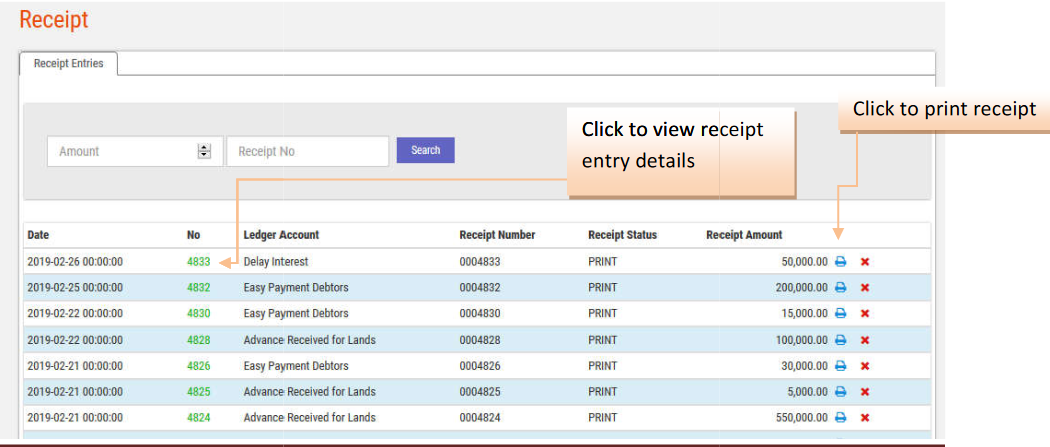This screenshot has width=1050, height=447.
Task: View details of receipt 4832
Action: (x=198, y=288)
